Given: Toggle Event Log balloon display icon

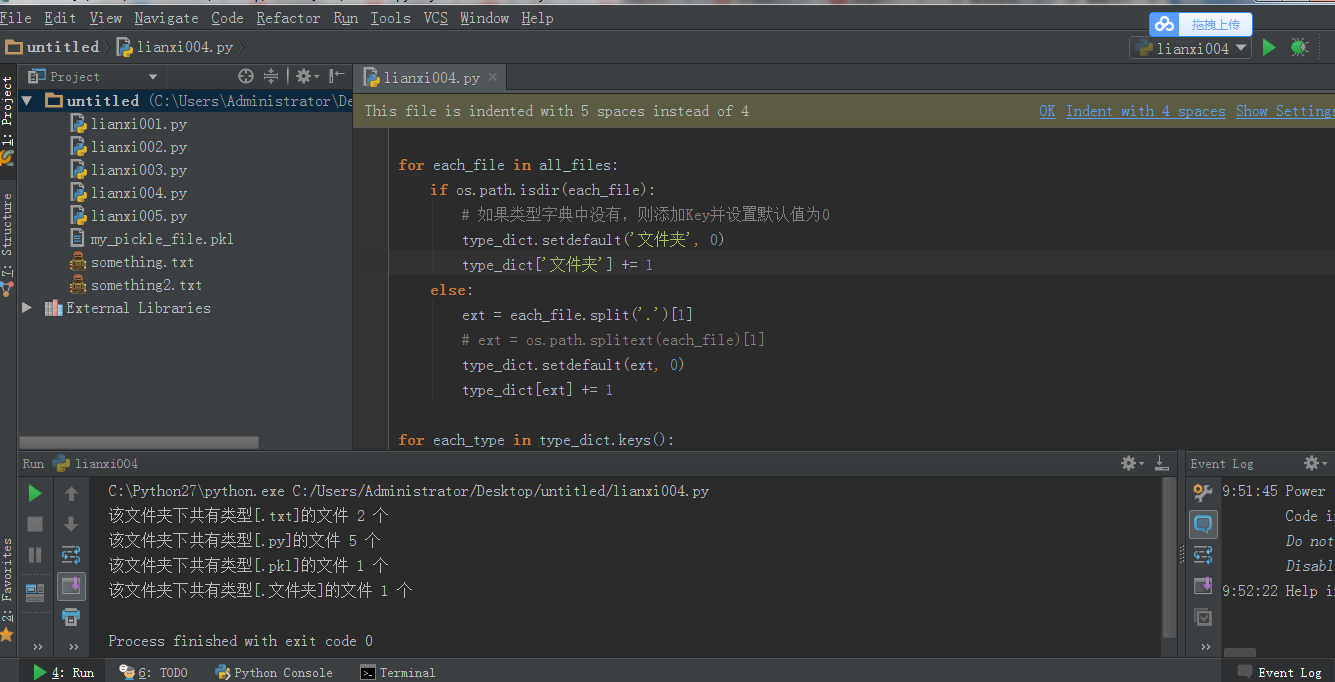Looking at the screenshot, I should 1203,524.
